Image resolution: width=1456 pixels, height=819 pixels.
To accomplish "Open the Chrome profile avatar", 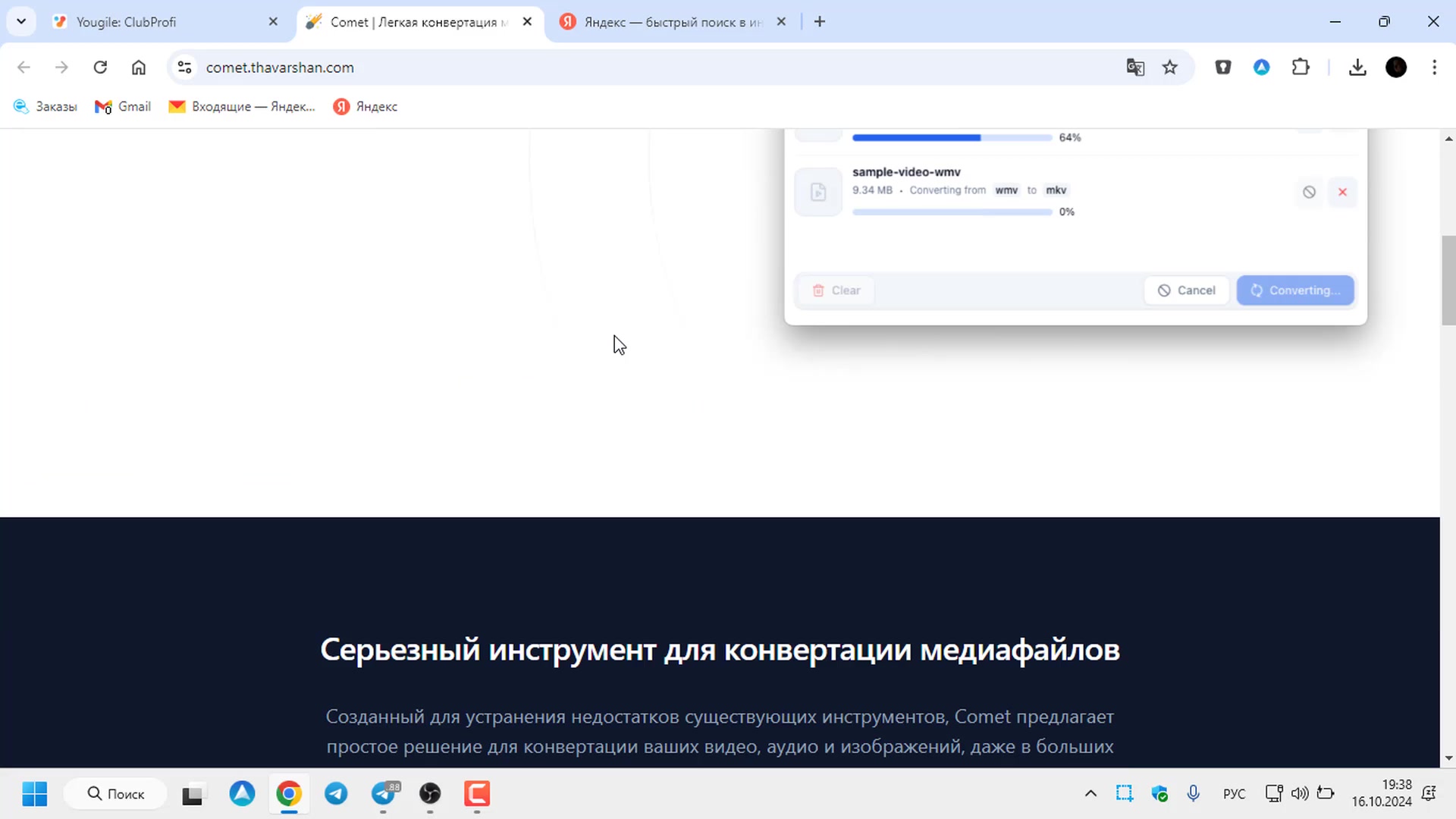I will coord(1397,67).
